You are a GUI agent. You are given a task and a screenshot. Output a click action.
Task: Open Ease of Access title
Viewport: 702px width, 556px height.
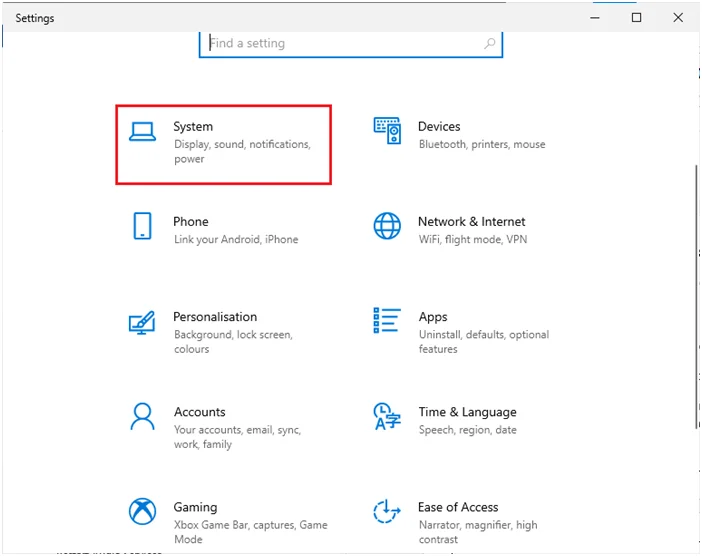pyautogui.click(x=458, y=507)
